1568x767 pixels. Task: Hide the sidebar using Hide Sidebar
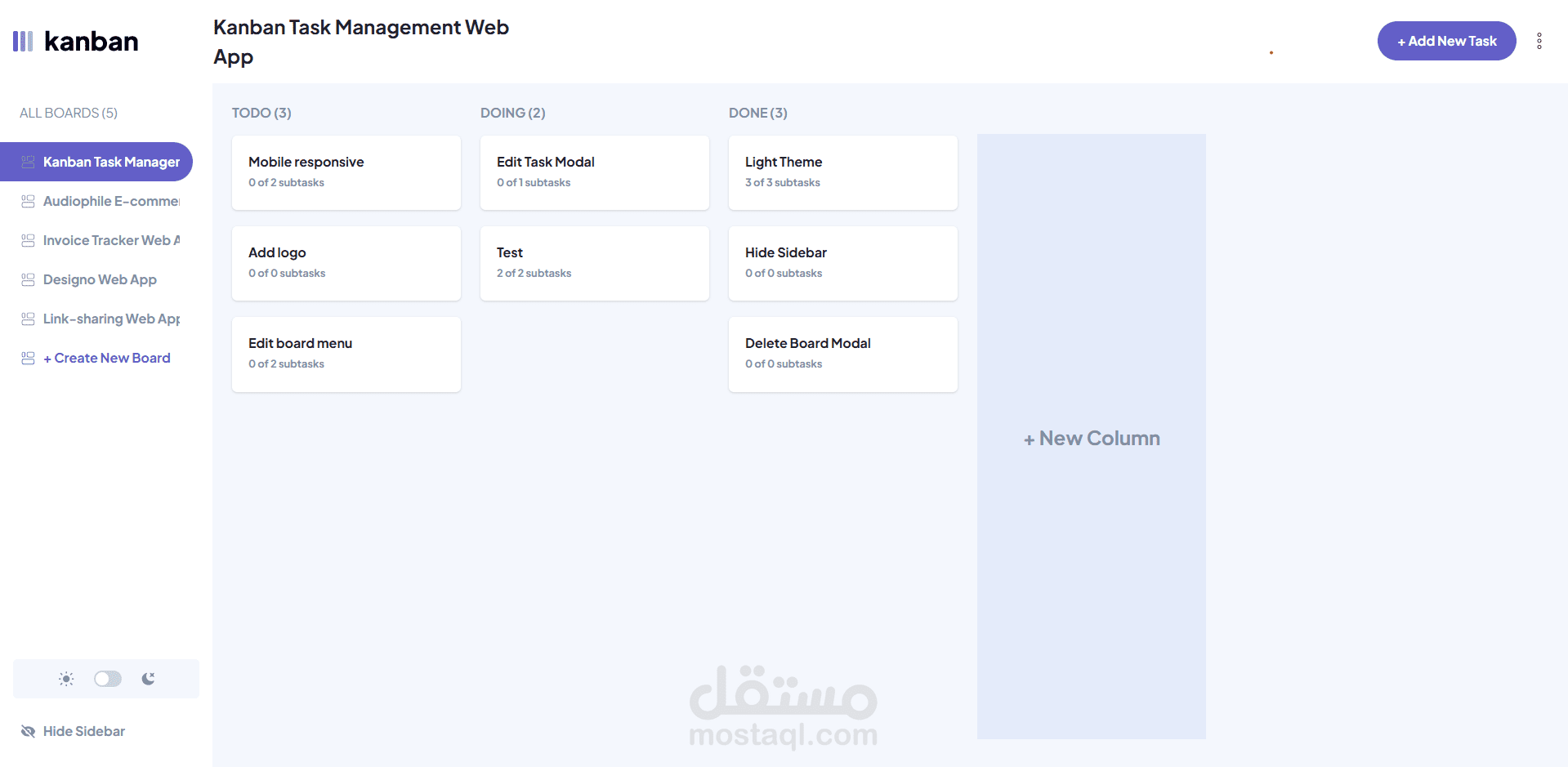pos(83,731)
